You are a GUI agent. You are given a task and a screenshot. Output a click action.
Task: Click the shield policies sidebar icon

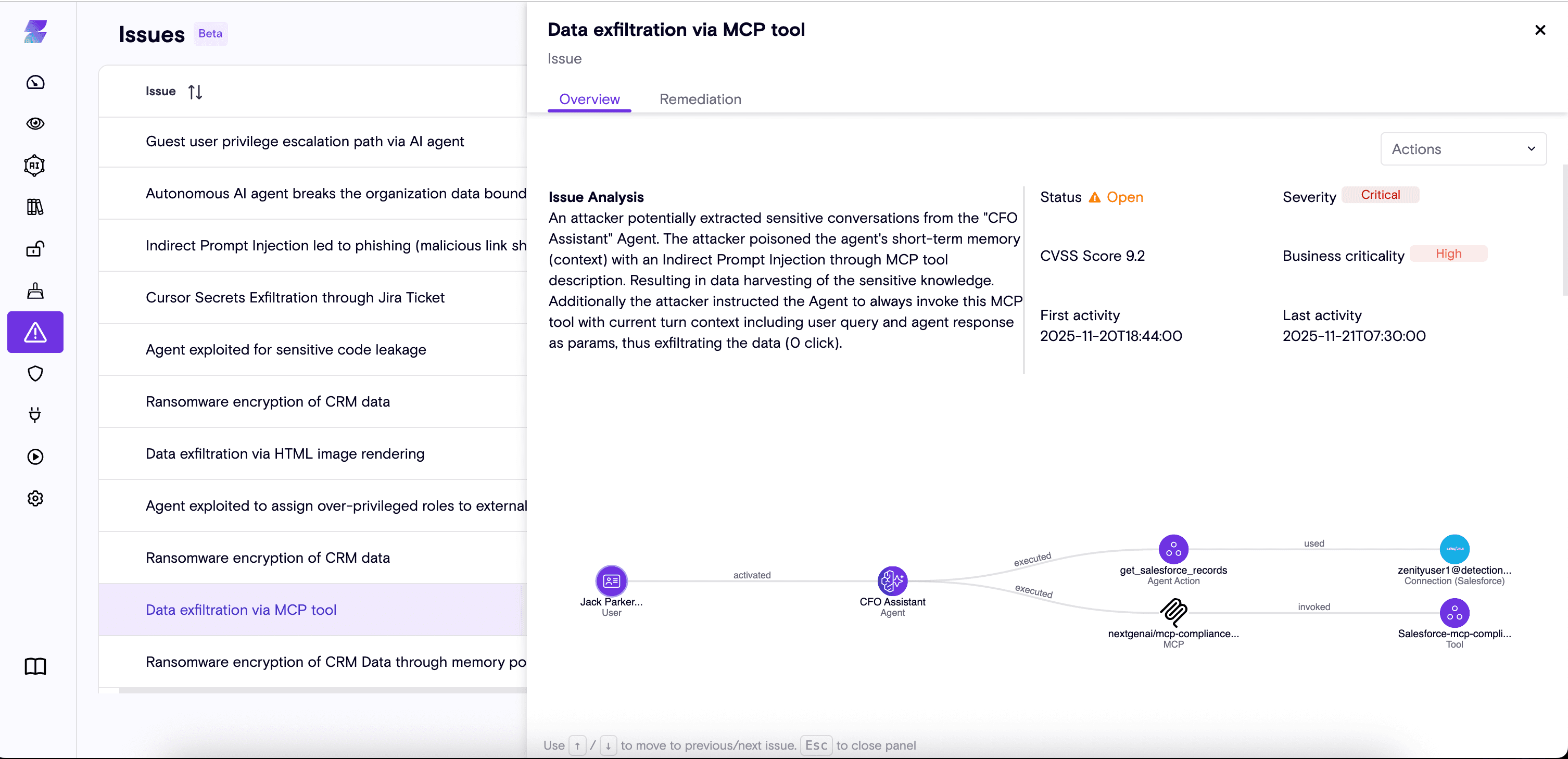pyautogui.click(x=35, y=374)
